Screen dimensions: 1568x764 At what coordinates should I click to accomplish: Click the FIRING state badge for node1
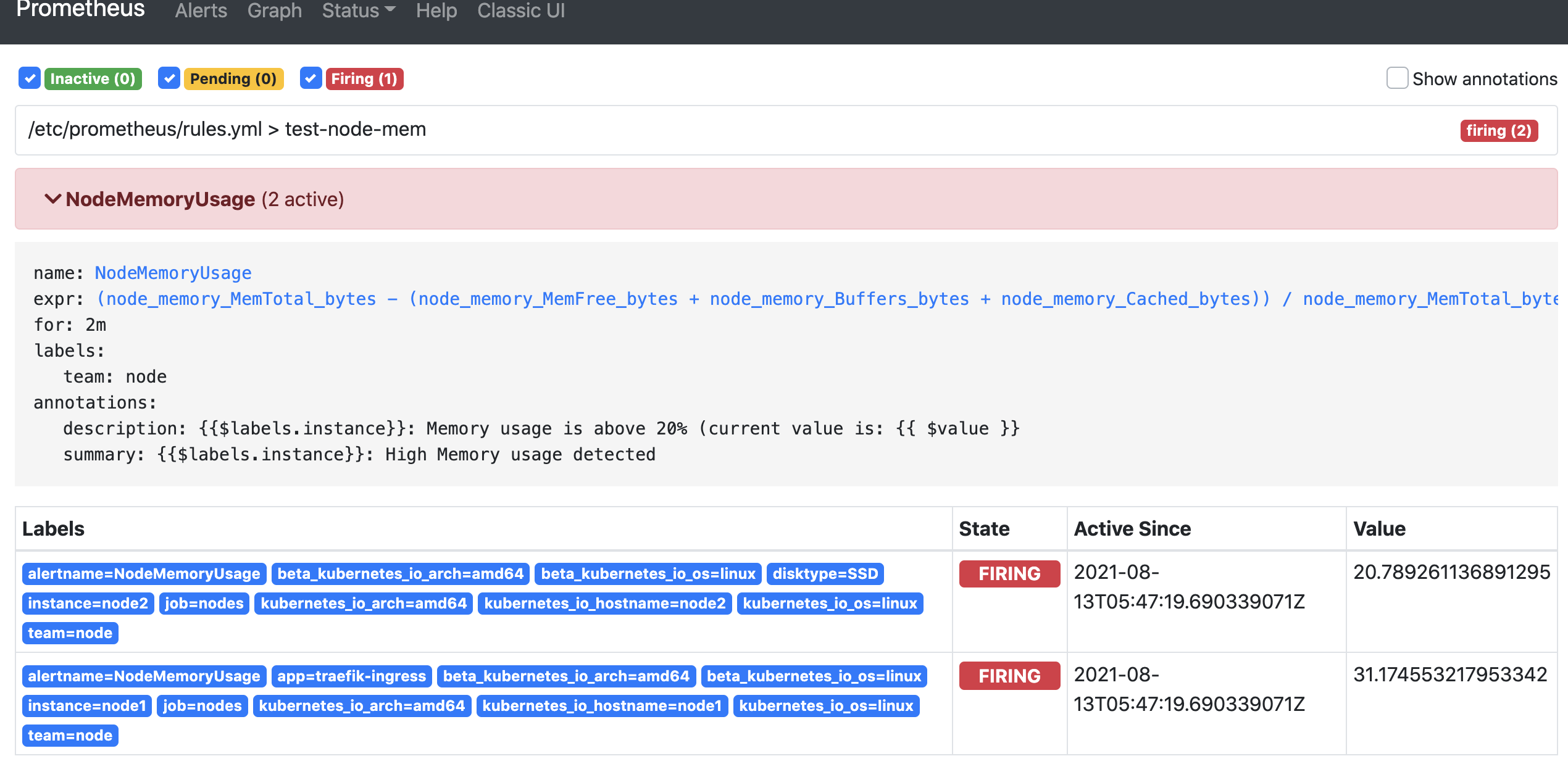[1010, 676]
